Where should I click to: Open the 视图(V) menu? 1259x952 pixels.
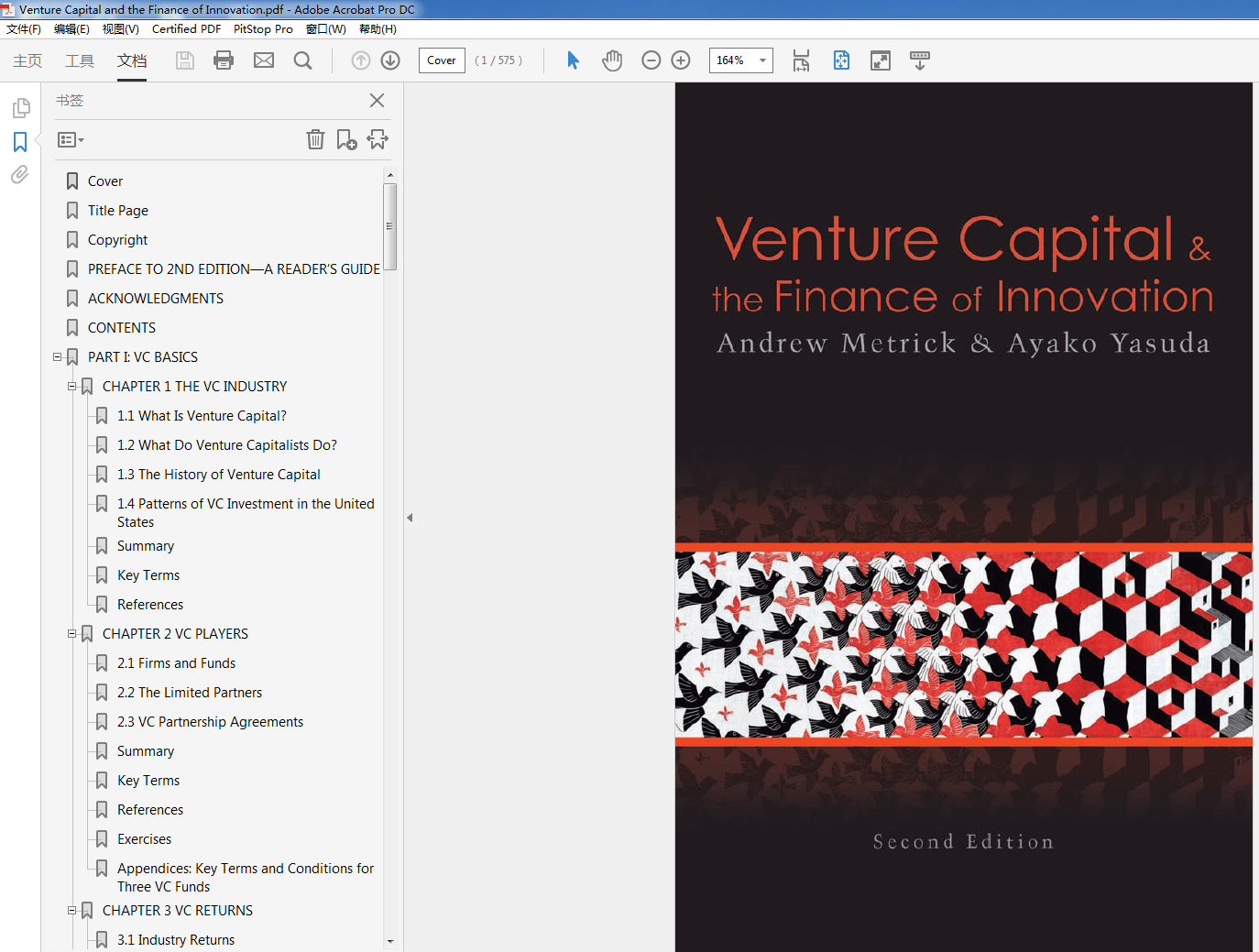[120, 29]
